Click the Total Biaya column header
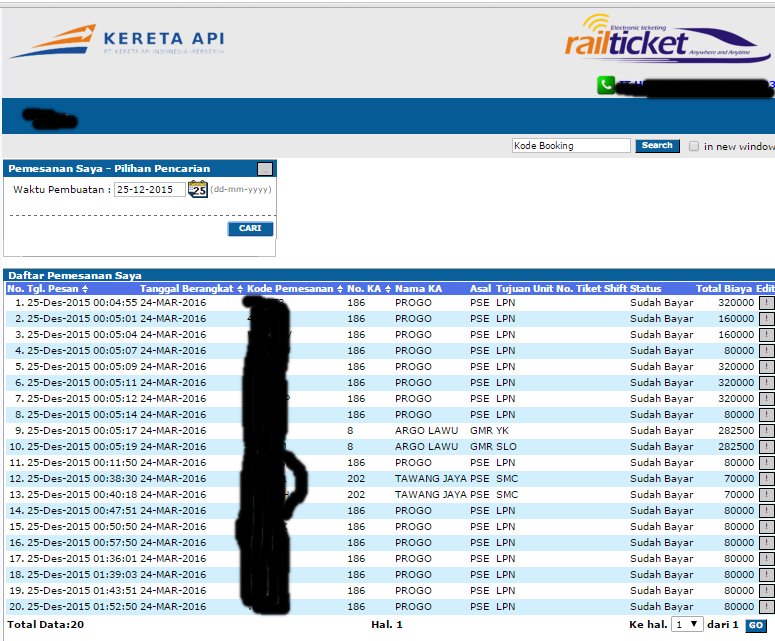Screen dimensions: 775x641 click(724, 289)
